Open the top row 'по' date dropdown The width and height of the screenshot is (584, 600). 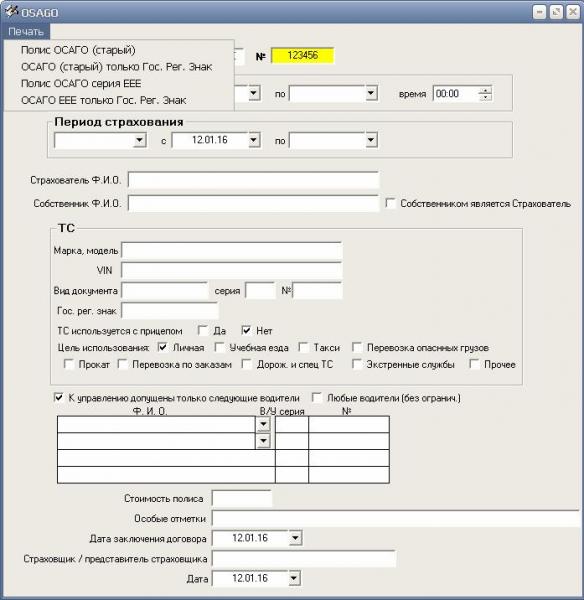point(371,93)
